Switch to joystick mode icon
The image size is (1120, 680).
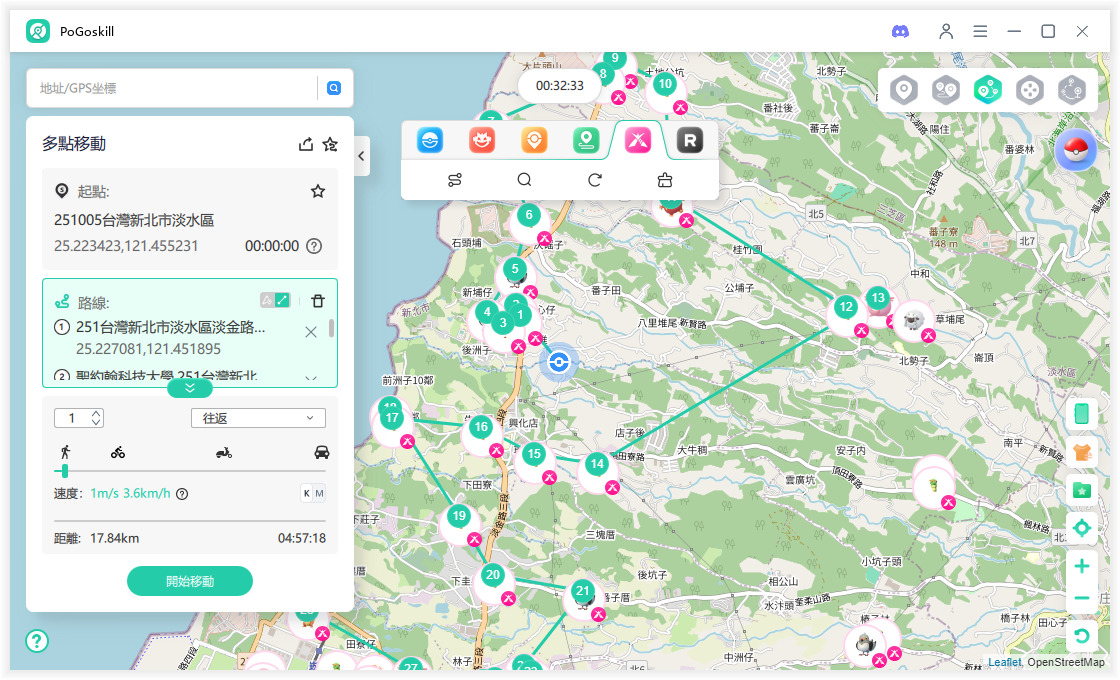(x=1030, y=90)
